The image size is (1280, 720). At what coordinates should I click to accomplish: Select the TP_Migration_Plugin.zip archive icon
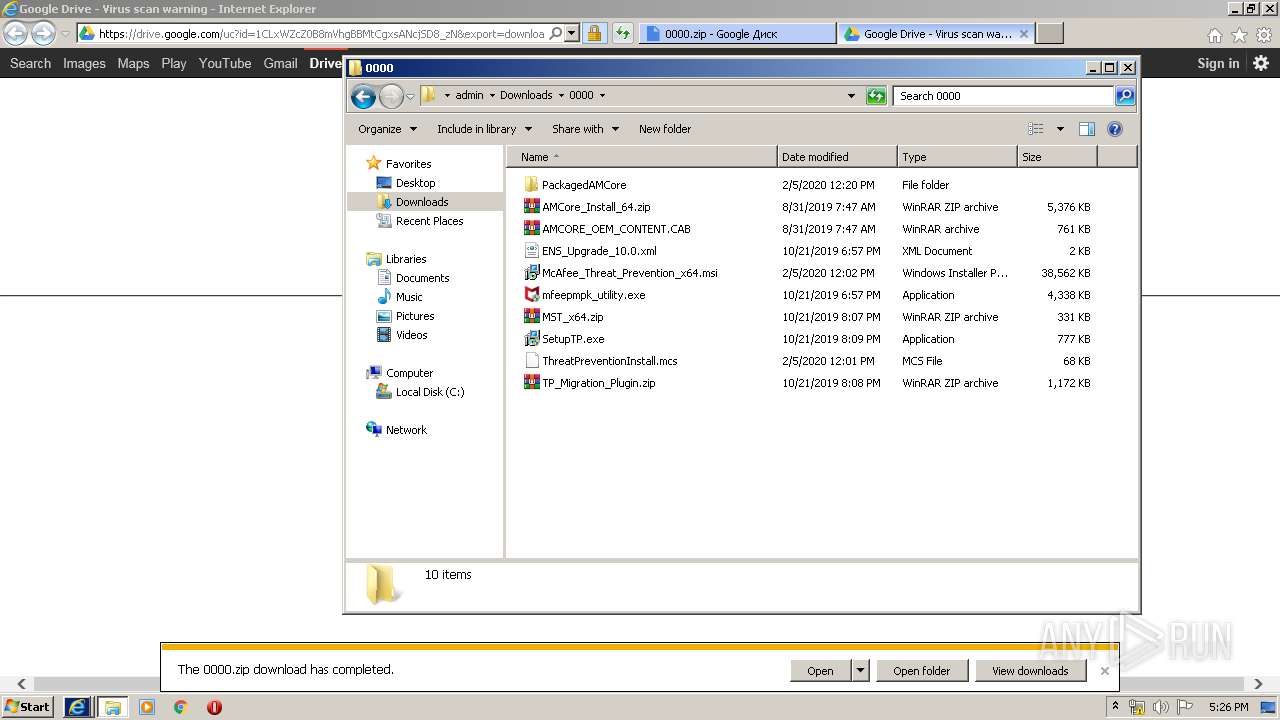click(x=531, y=383)
